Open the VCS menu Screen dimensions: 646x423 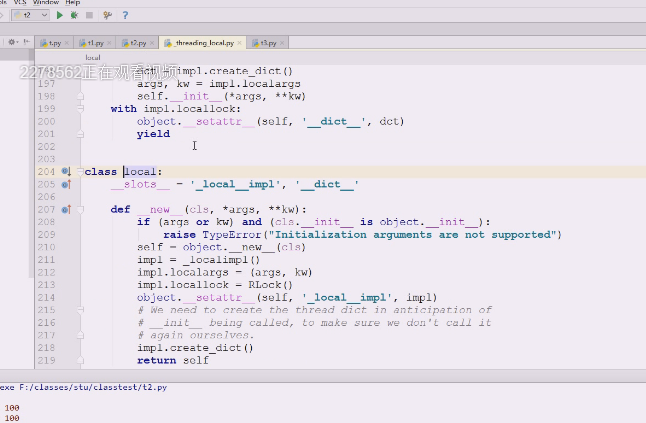coord(20,2)
